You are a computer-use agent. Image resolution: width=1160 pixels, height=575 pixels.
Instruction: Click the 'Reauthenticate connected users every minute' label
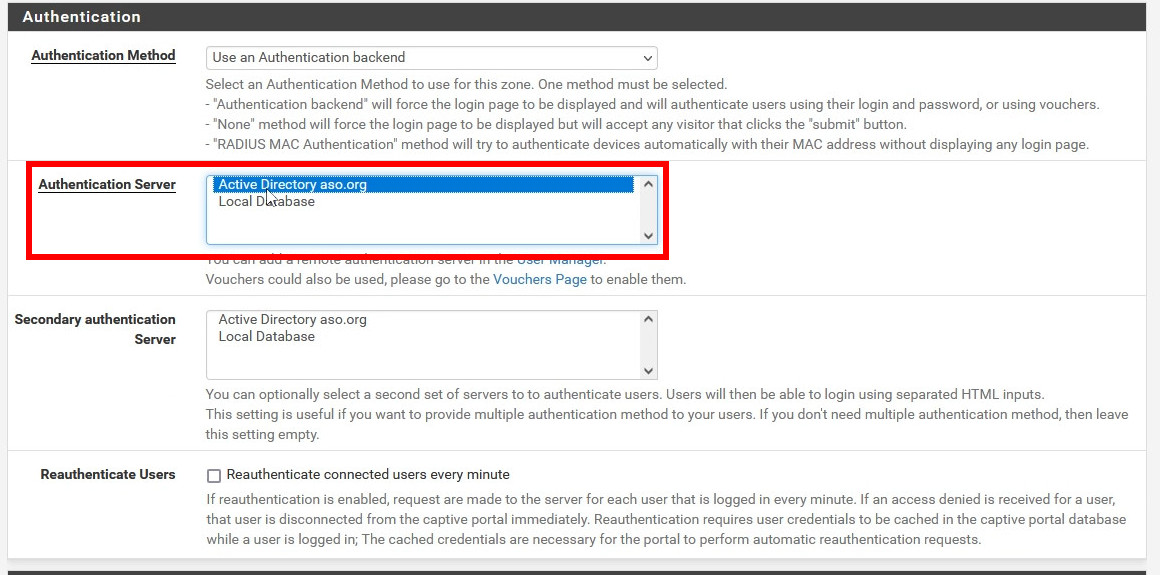[x=368, y=475]
